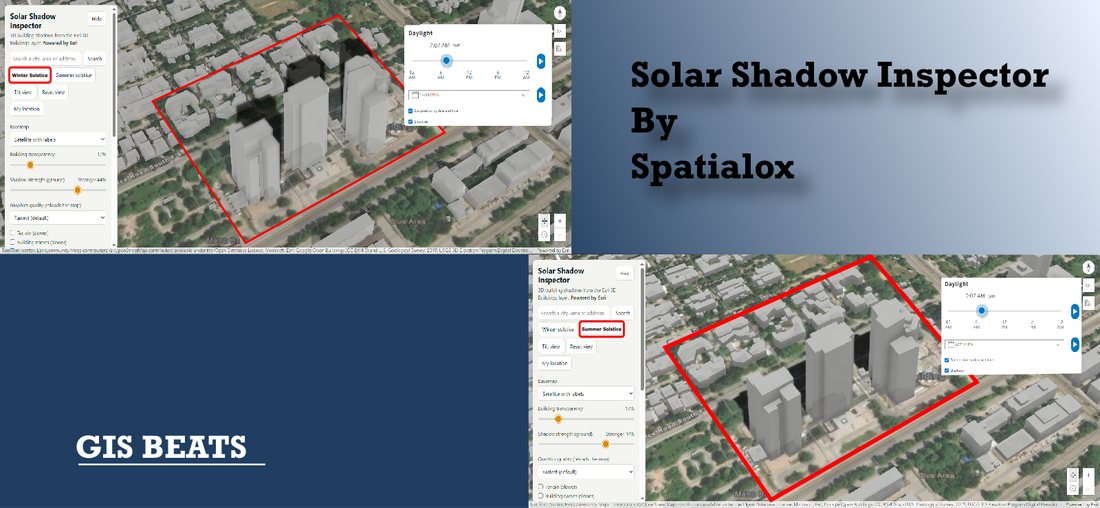This screenshot has height=508, width=1100.
Task: Collapse the Daylight widget in upper map
Action: point(560,31)
